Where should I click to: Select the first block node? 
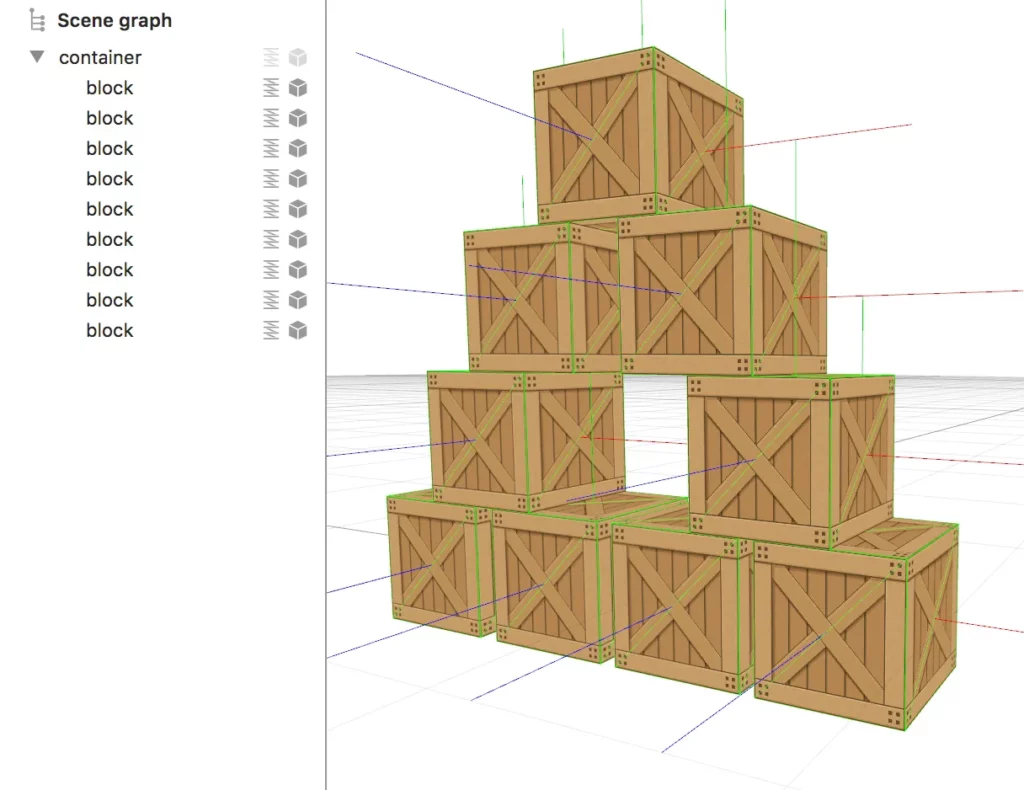coord(110,87)
